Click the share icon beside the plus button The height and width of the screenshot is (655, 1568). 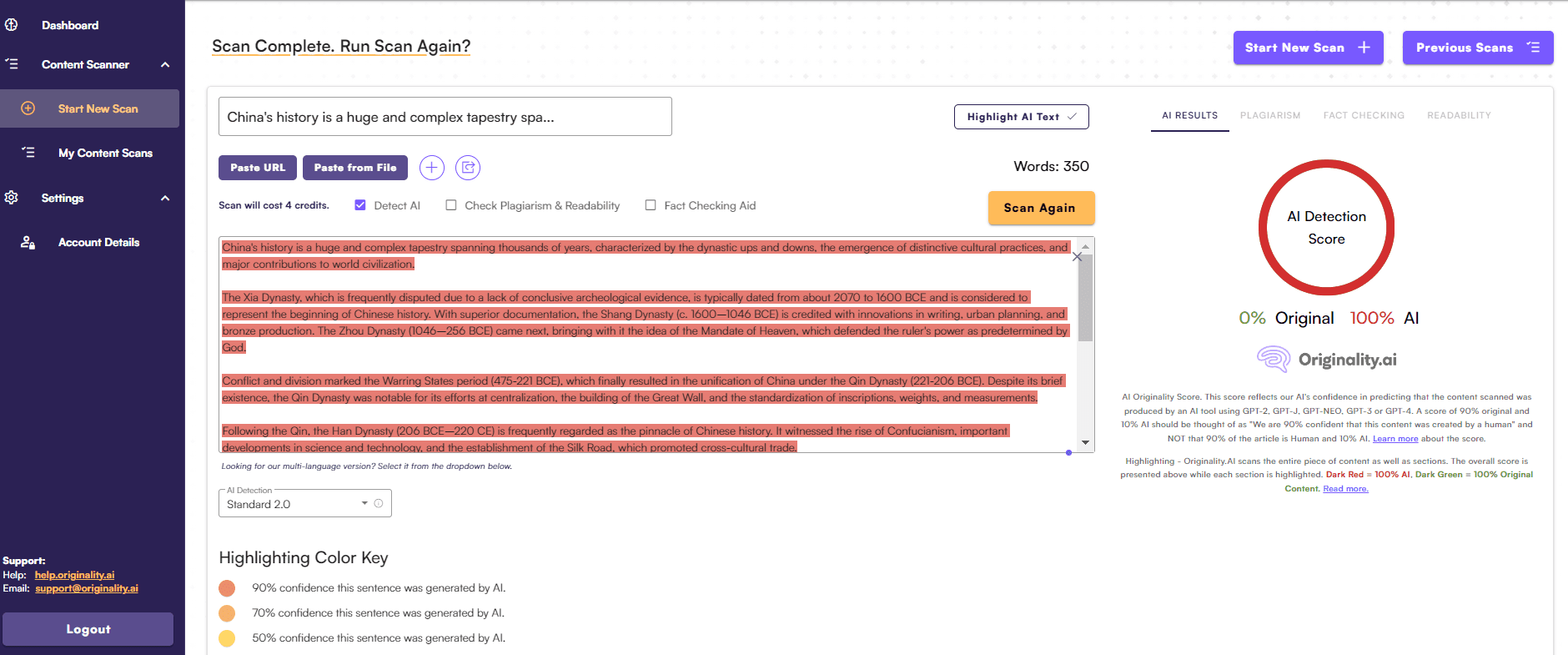point(468,168)
